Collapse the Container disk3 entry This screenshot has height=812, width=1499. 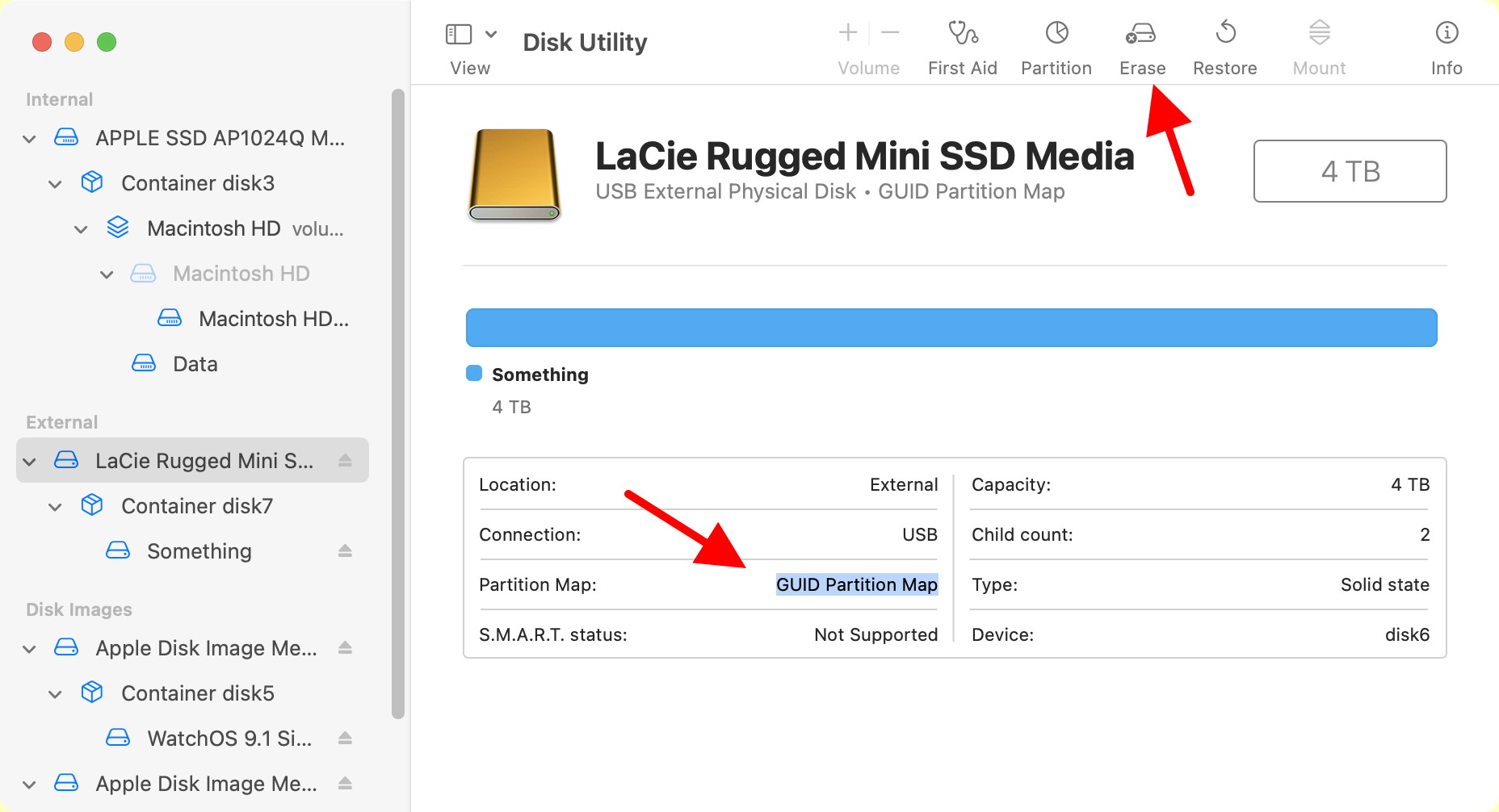(55, 184)
